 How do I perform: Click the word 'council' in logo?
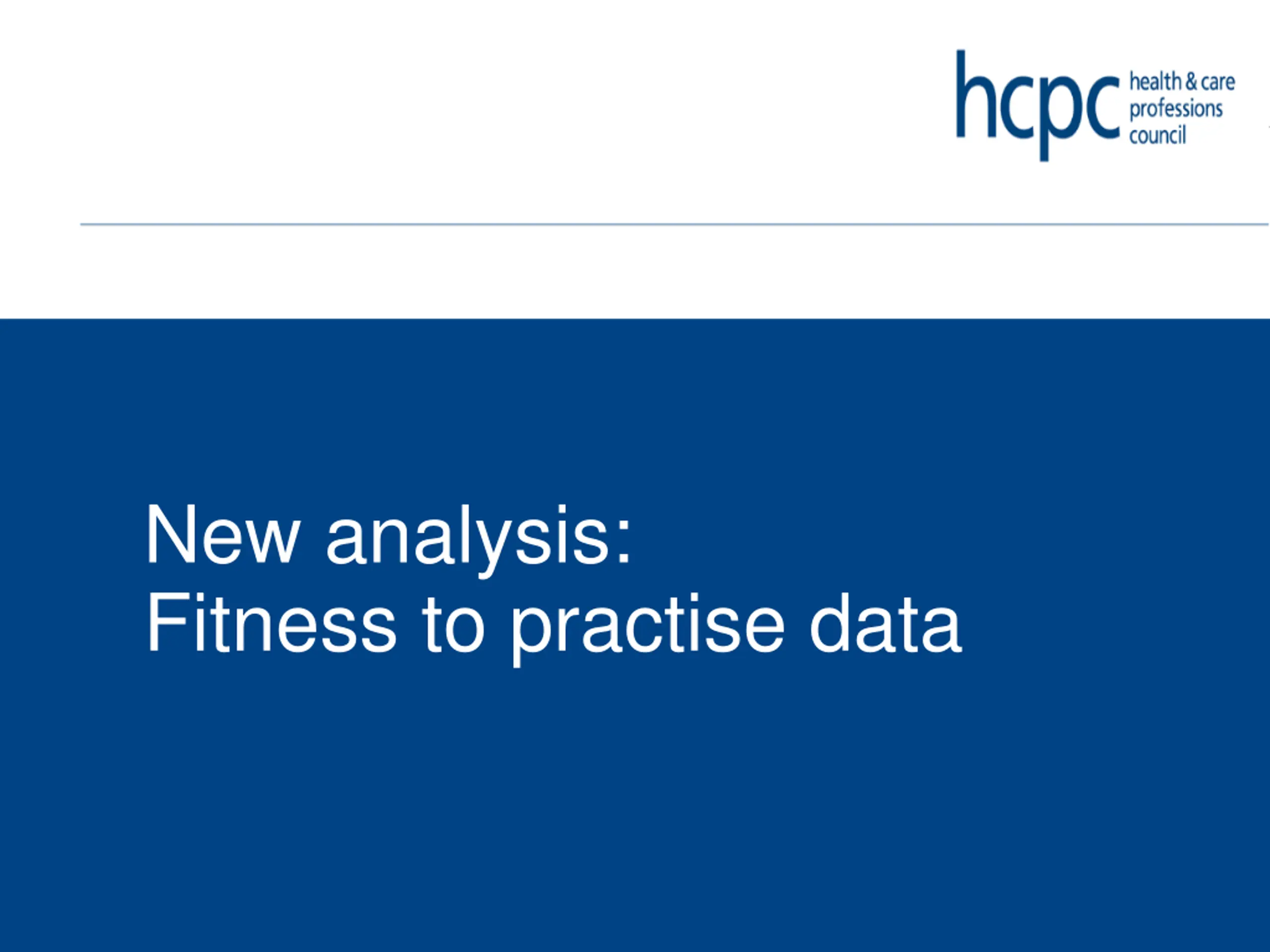1157,135
